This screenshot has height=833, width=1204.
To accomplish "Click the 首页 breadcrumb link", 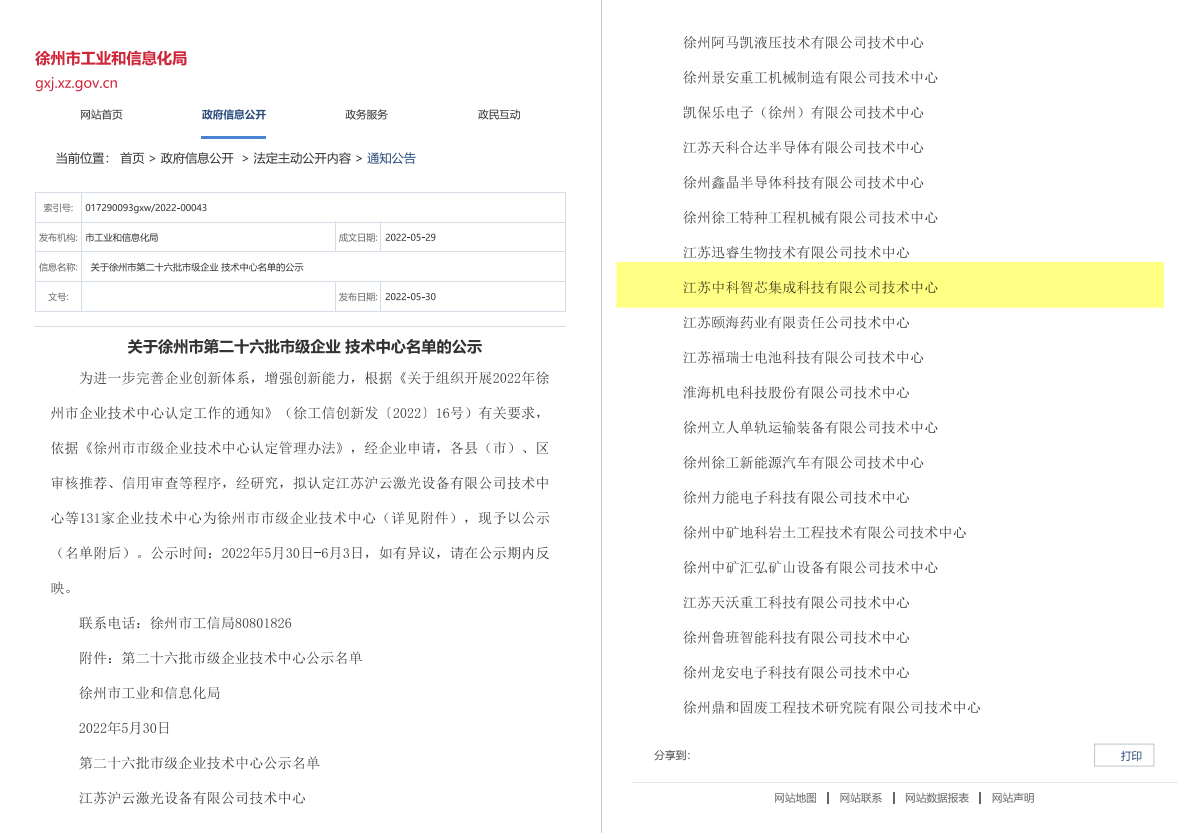I will click(x=132, y=158).
